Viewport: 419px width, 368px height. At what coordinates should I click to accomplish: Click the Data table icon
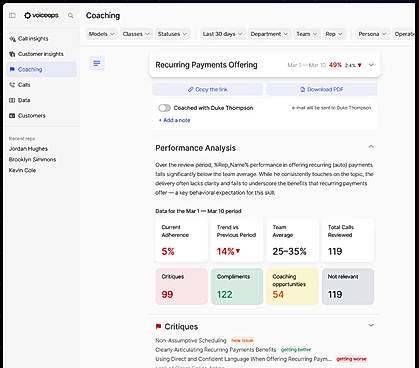(x=12, y=100)
